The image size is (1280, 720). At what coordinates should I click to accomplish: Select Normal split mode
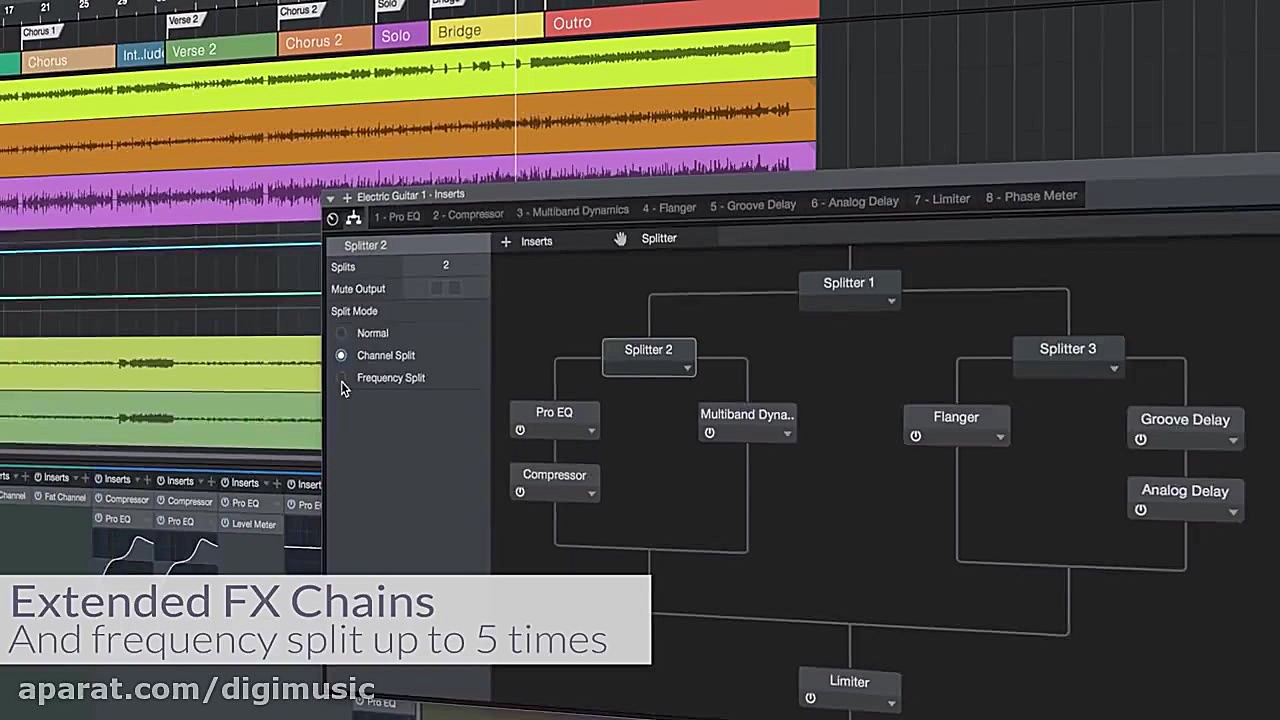pyautogui.click(x=341, y=333)
